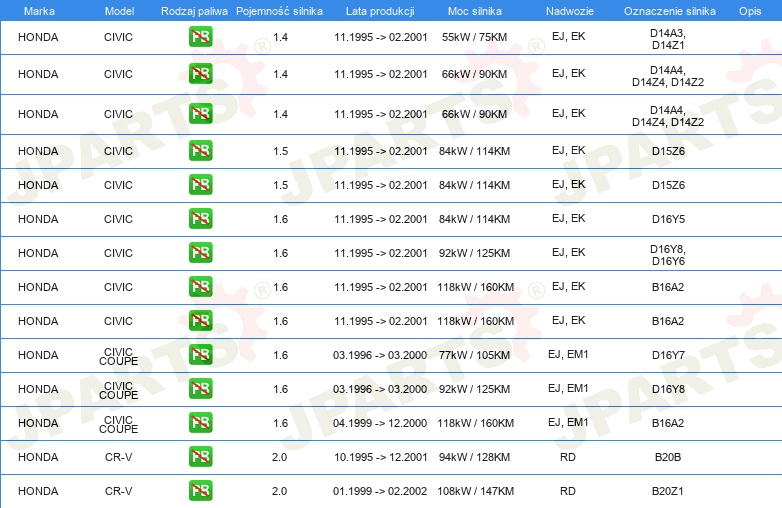Click the Nadwozie column header
782x508 pixels.
pos(570,11)
